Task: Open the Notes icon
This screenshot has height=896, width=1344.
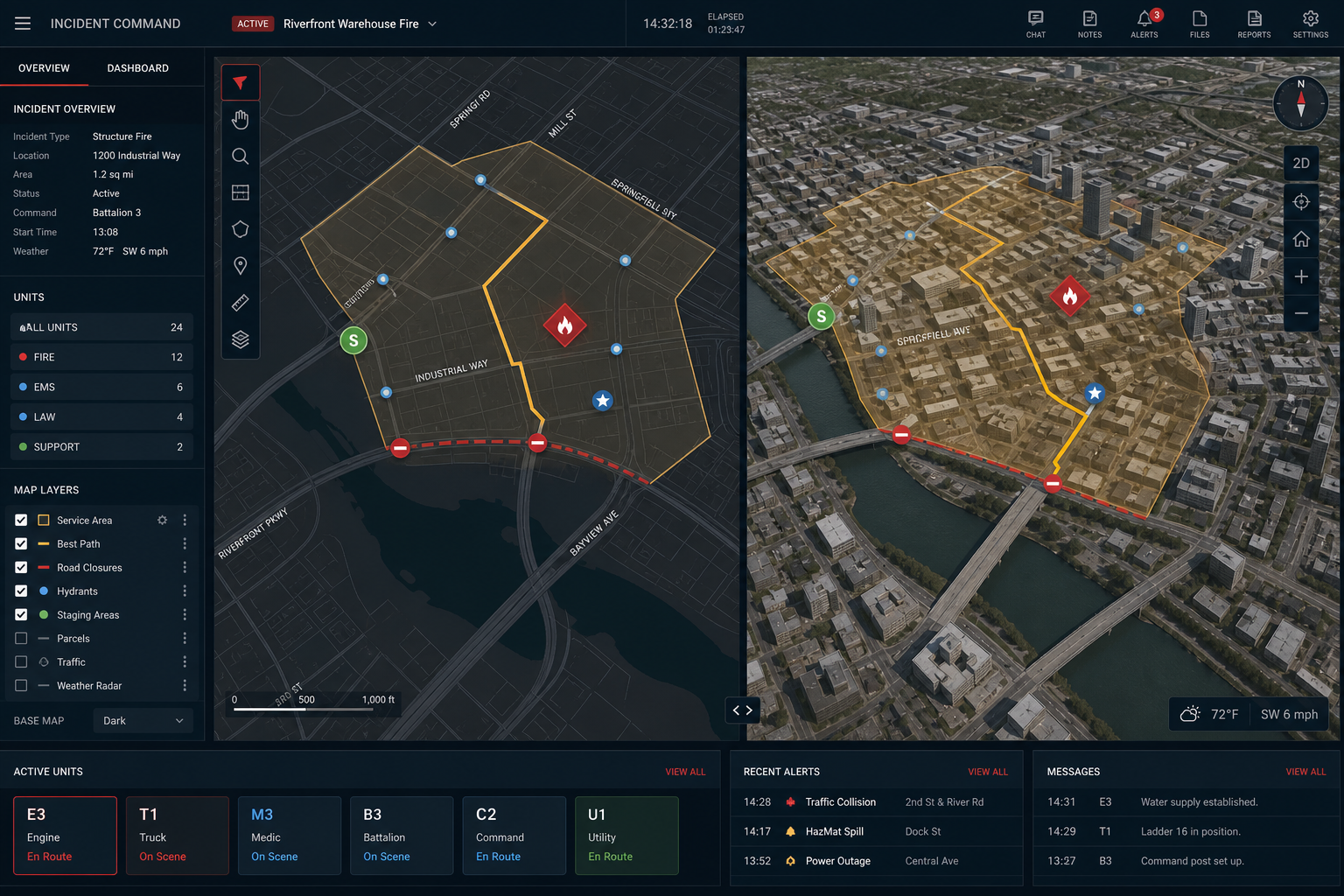Action: click(x=1089, y=24)
